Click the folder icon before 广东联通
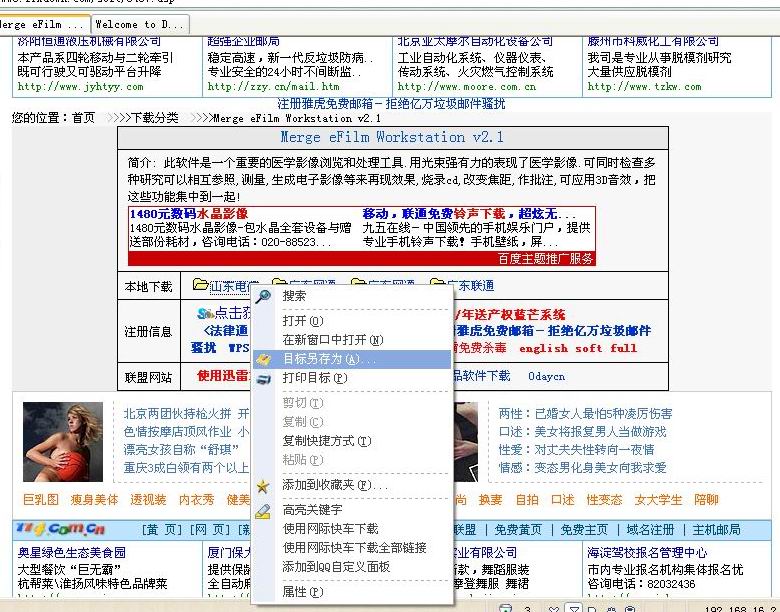This screenshot has width=780, height=612. point(437,284)
